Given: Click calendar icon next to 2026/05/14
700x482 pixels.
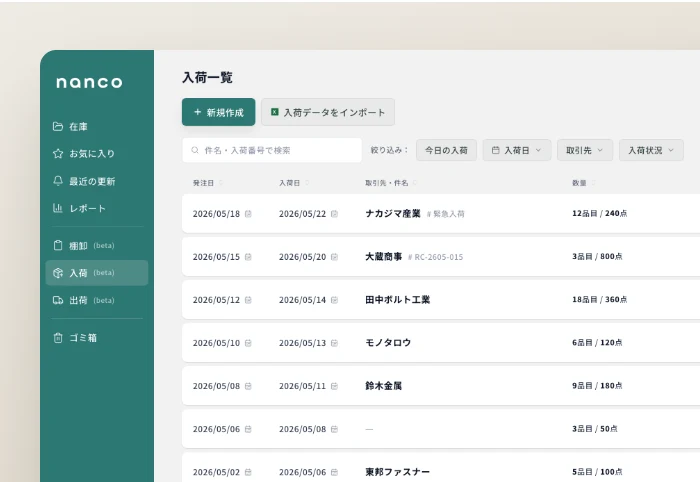Looking at the screenshot, I should [334, 300].
